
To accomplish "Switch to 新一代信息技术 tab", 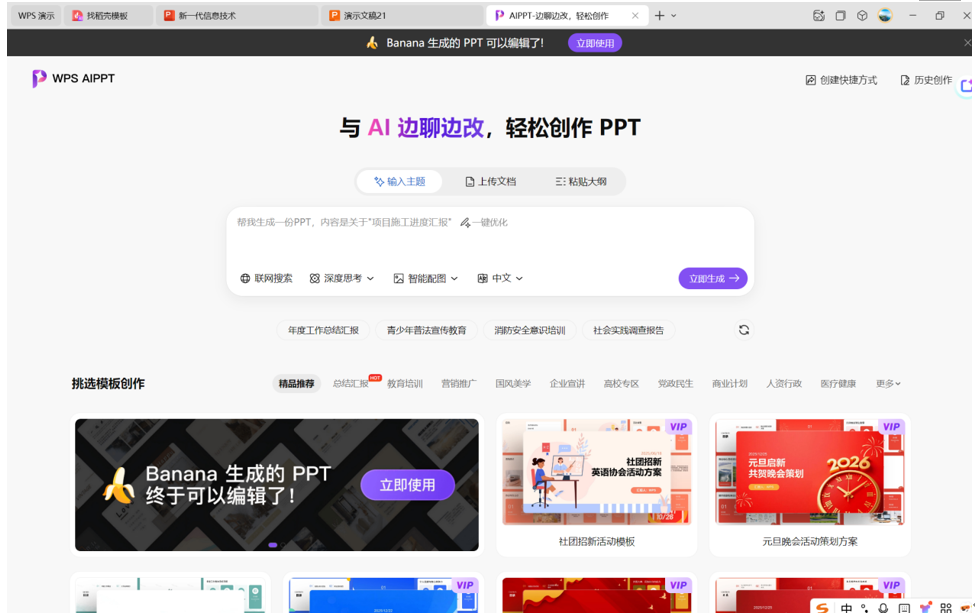I will (x=236, y=16).
